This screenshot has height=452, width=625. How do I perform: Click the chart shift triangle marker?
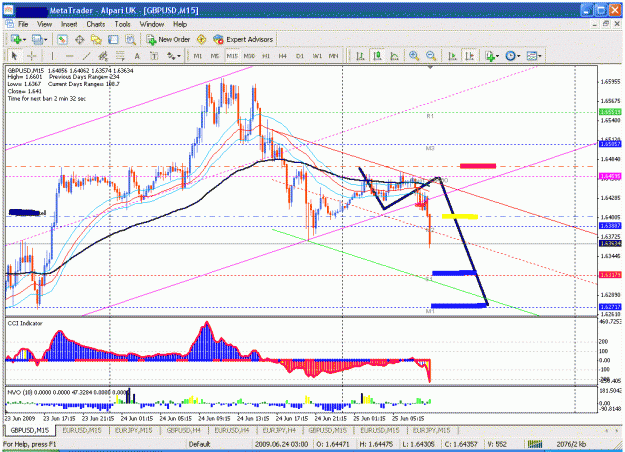[x=430, y=67]
